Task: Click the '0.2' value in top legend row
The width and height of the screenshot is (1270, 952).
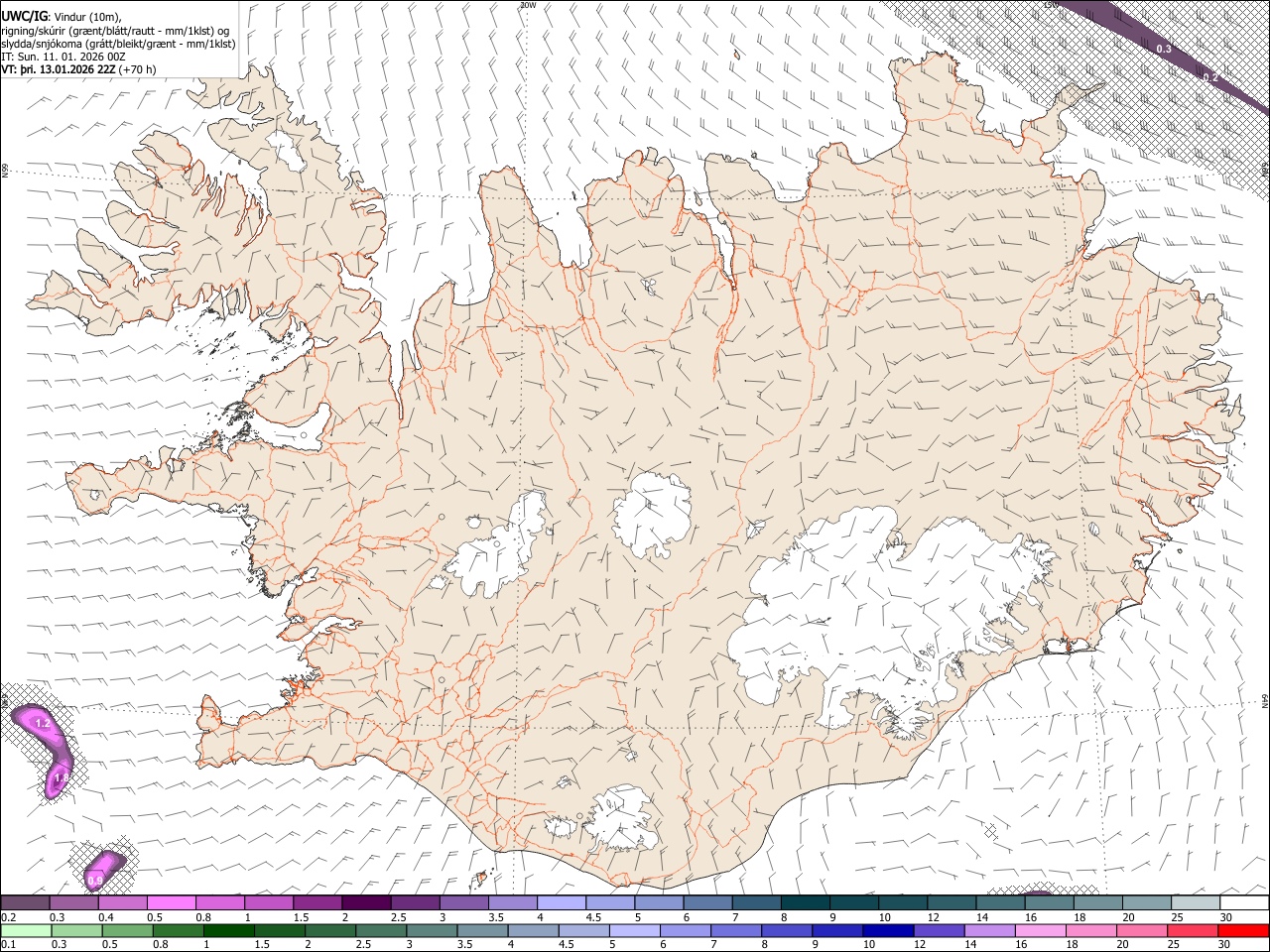Action: click(x=8, y=916)
